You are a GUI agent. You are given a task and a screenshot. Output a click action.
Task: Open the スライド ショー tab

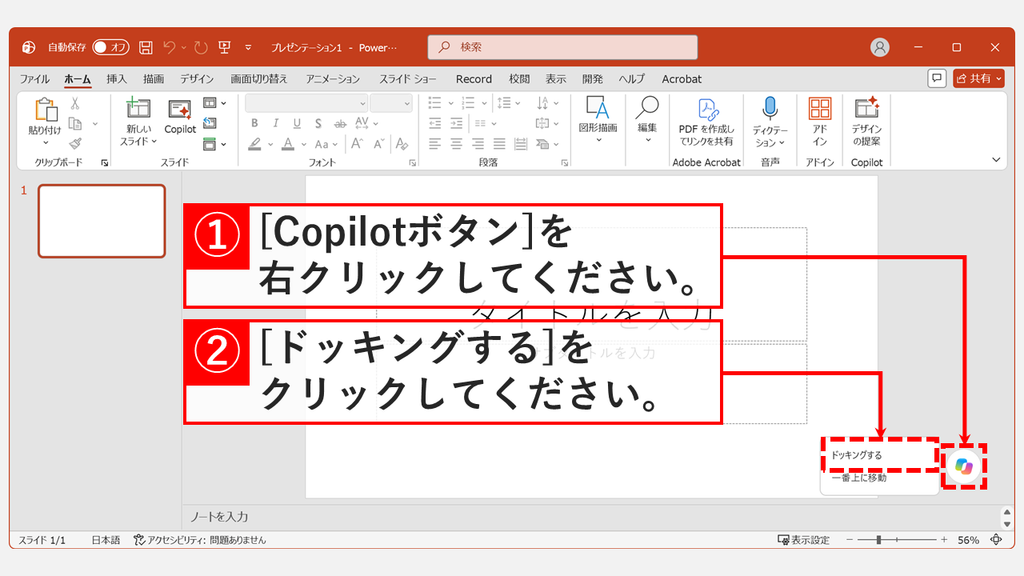point(408,79)
